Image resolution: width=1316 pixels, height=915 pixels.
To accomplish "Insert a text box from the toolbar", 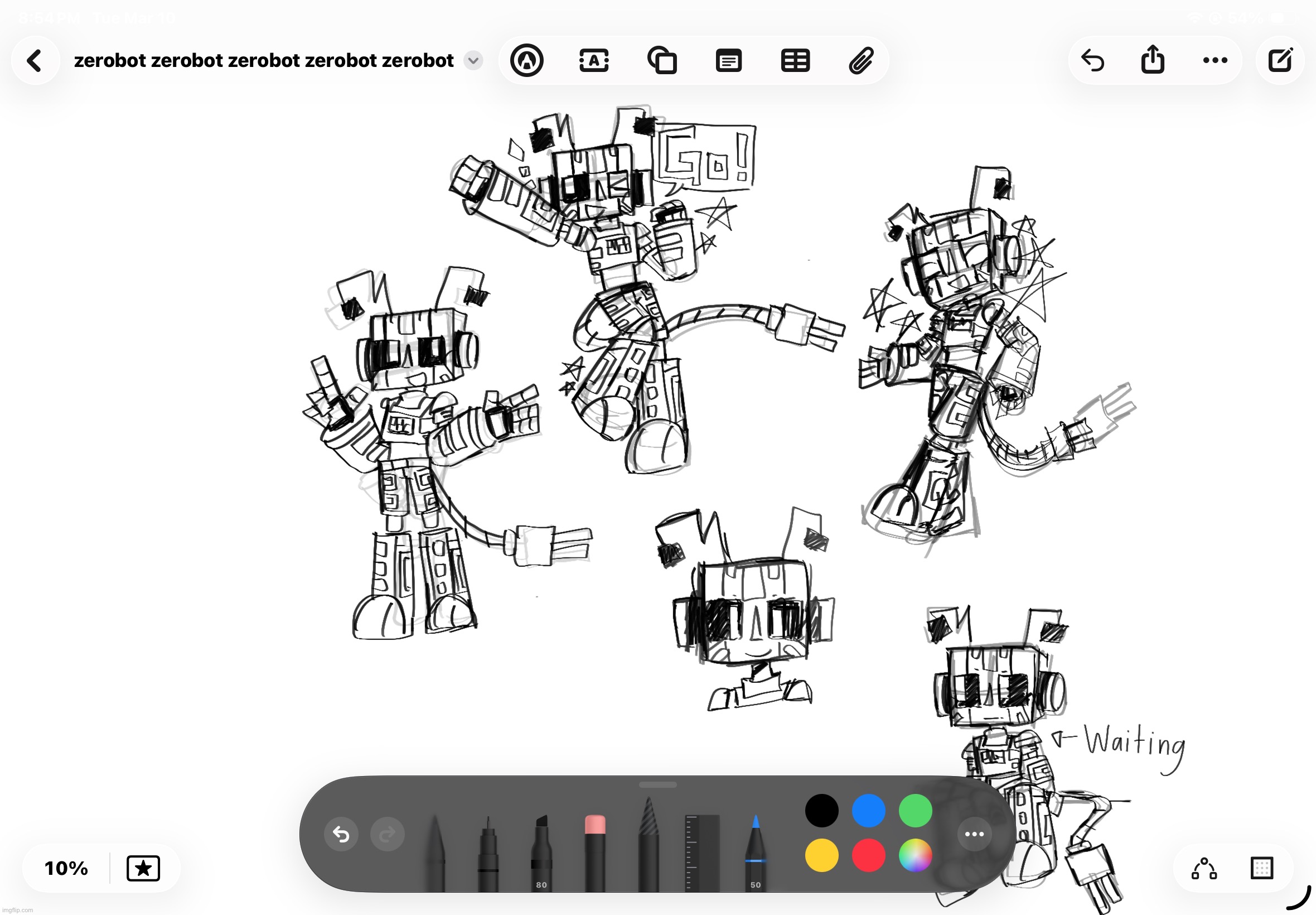I will coord(594,60).
